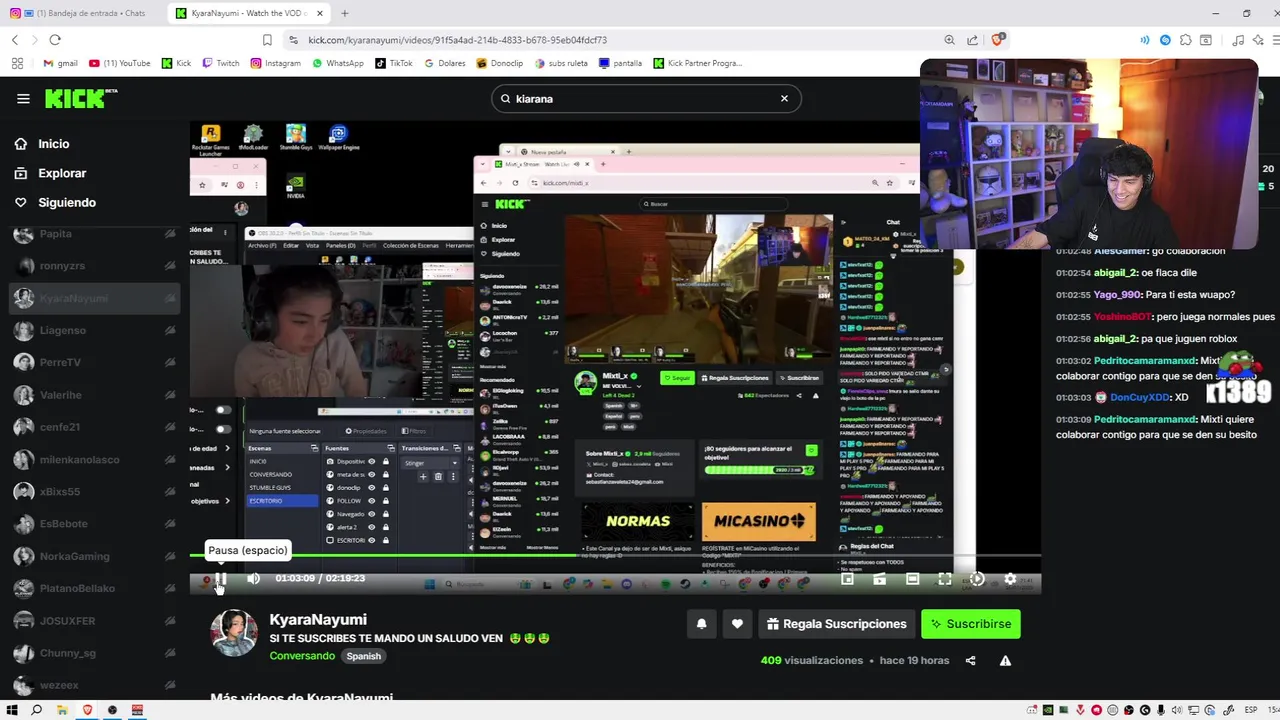This screenshot has height=720, width=1280.
Task: Focus the Kick search field
Action: [x=645, y=99]
